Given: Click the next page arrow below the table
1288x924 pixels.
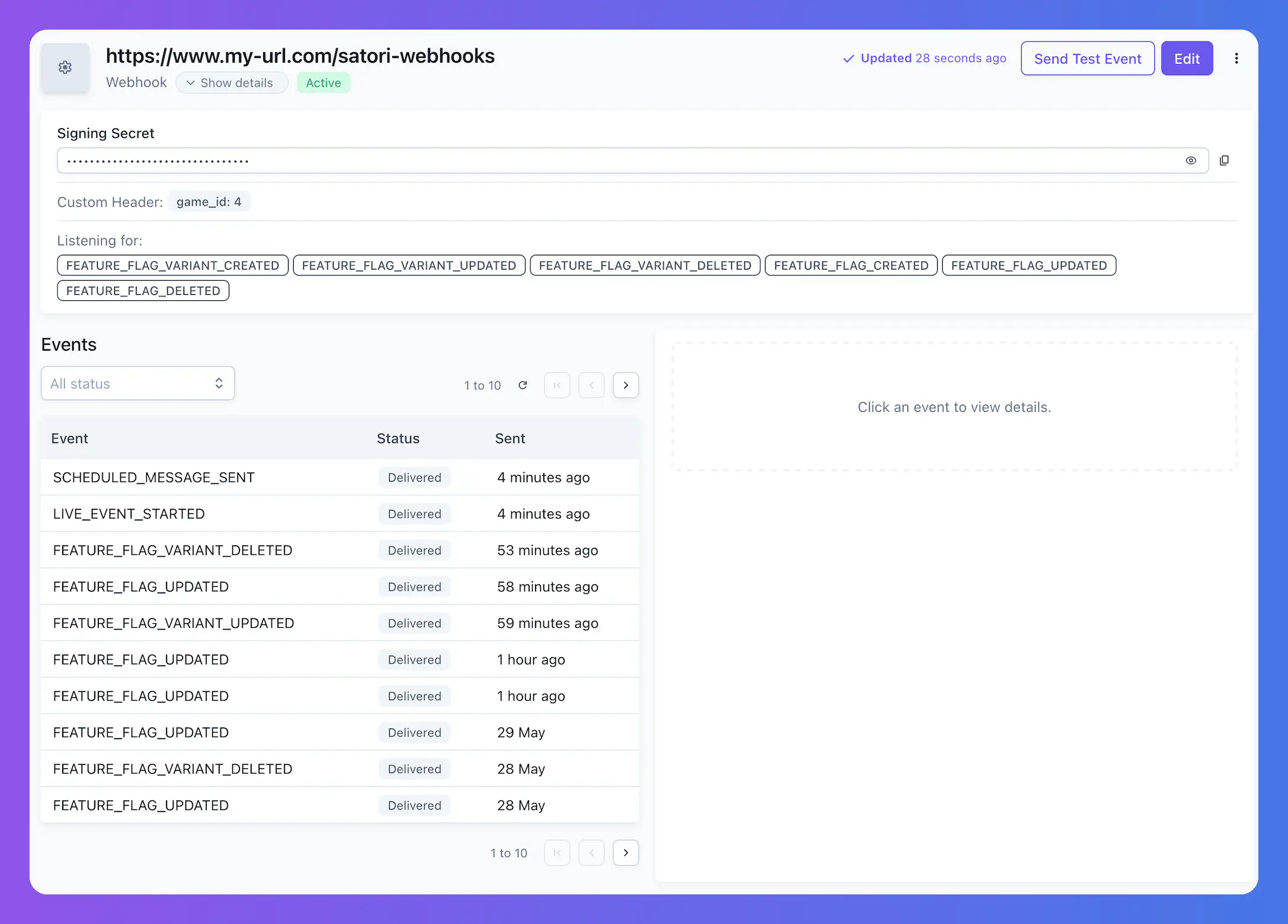Looking at the screenshot, I should click(x=626, y=853).
